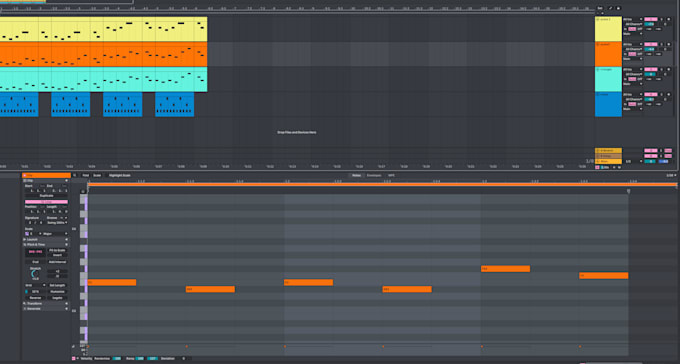
Task: Click the Legato button
Action: coord(57,298)
